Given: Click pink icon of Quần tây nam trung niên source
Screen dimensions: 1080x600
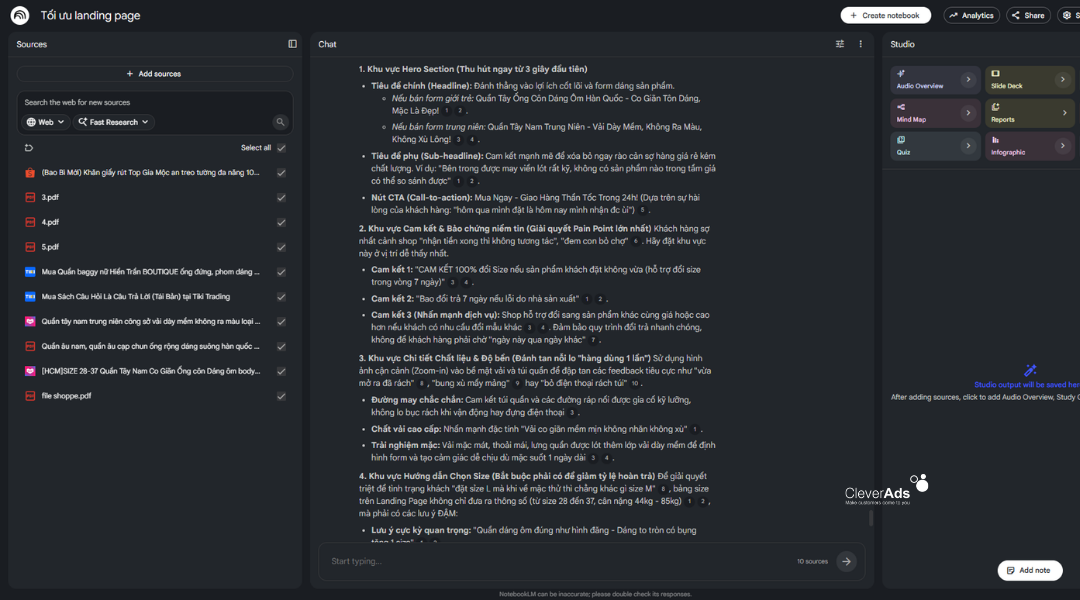Looking at the screenshot, I should click(x=30, y=322).
